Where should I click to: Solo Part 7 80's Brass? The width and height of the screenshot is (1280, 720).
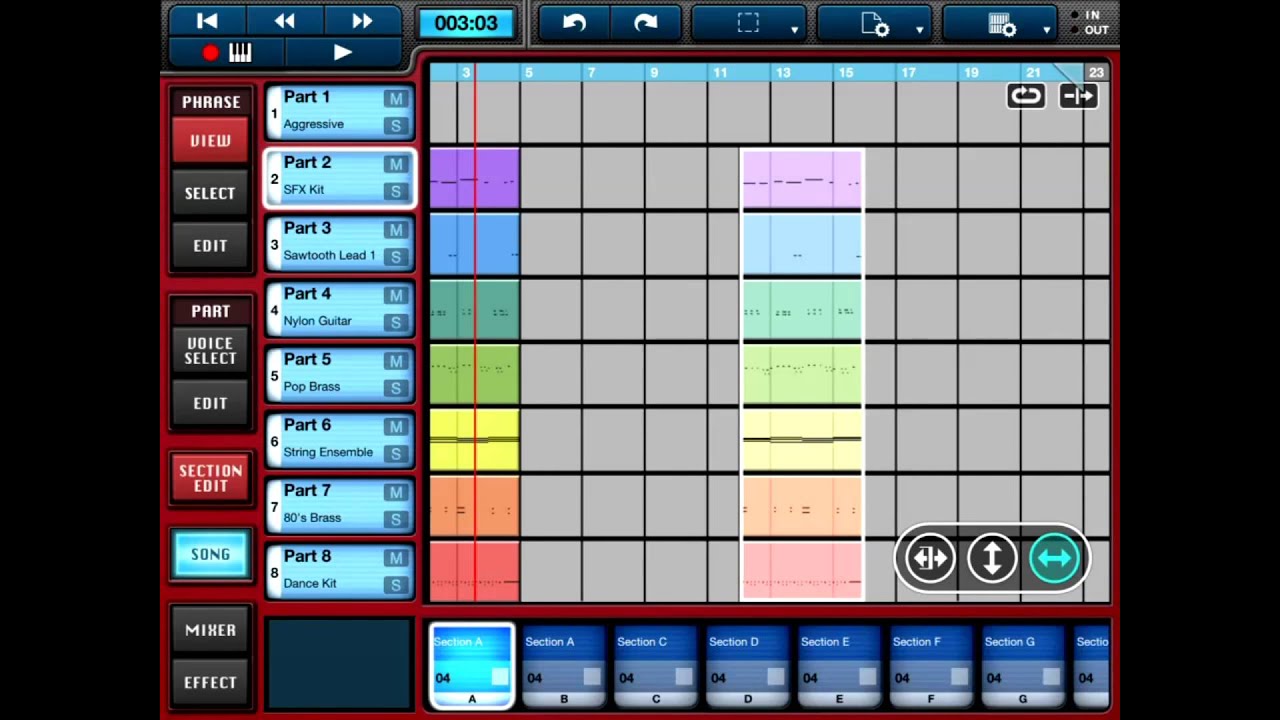coord(396,519)
